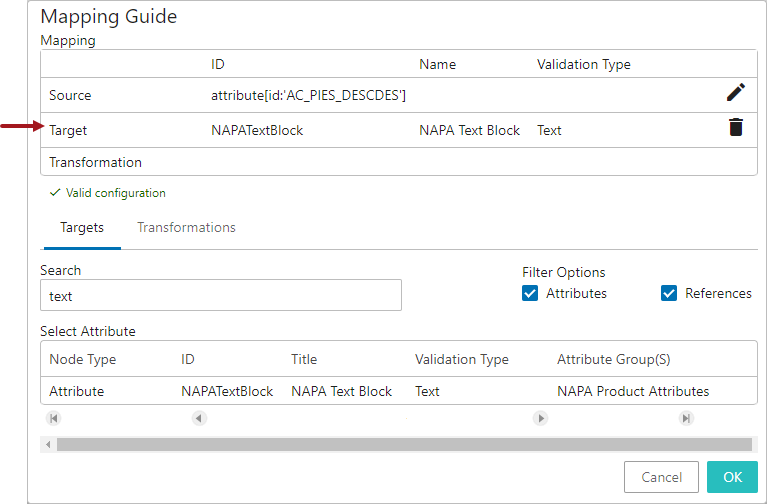Viewport: 767px width, 504px height.
Task: Click the horizontal scrollbar left arrow
Action: pos(48,444)
